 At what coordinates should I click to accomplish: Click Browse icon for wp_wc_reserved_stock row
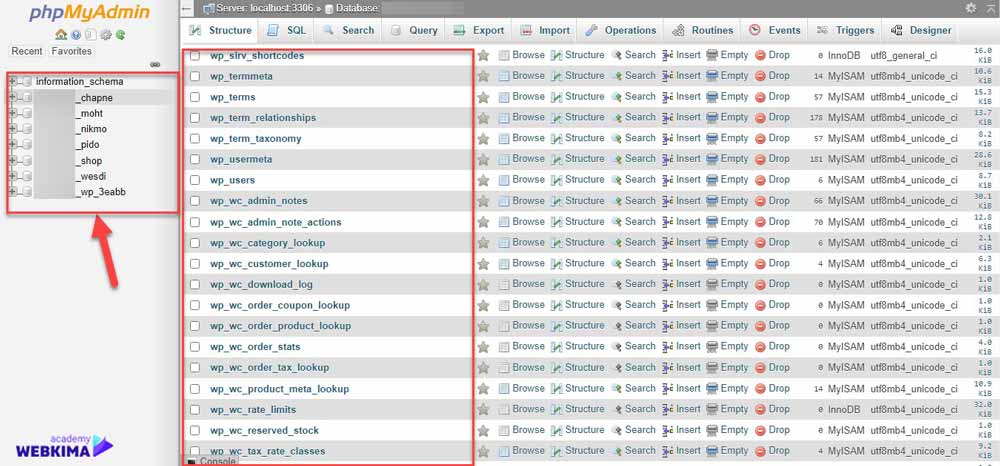tap(504, 430)
